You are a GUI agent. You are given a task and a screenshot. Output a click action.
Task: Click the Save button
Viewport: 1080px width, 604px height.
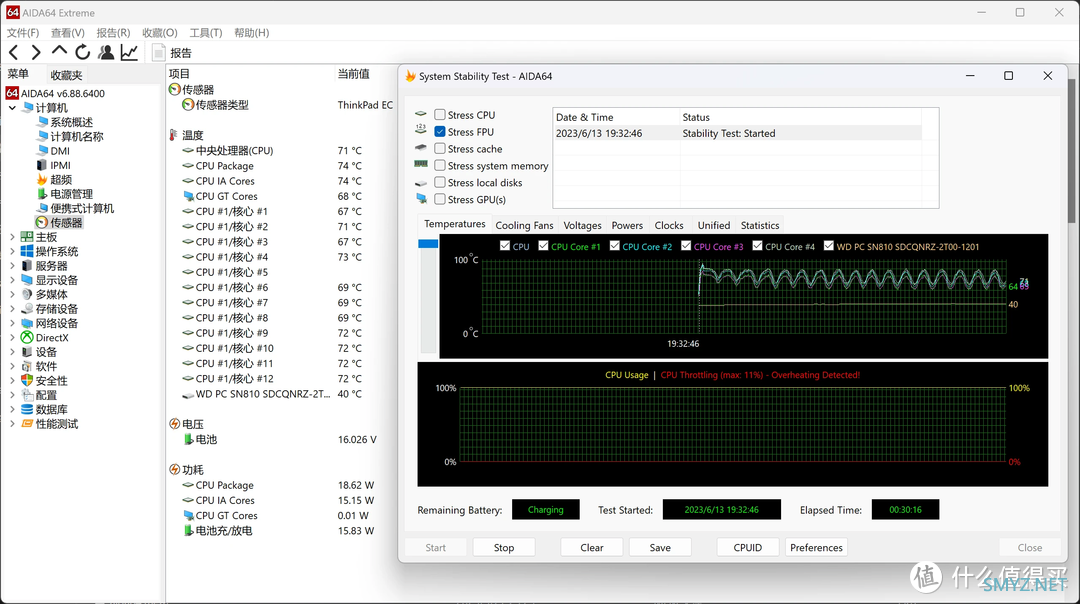click(x=660, y=548)
